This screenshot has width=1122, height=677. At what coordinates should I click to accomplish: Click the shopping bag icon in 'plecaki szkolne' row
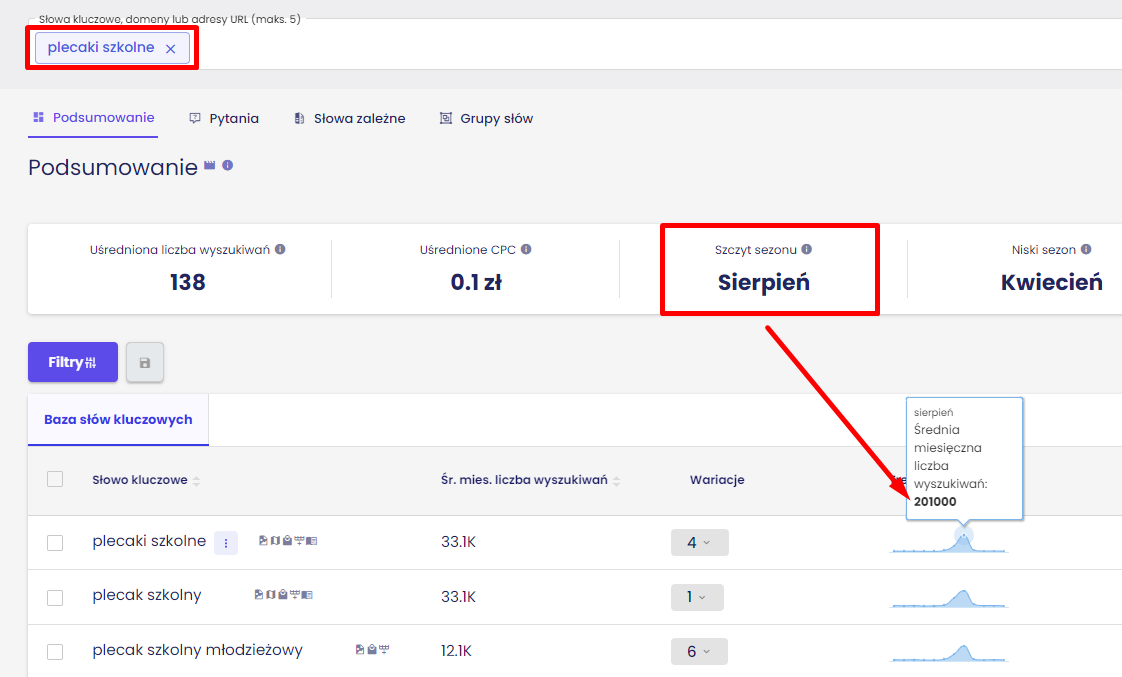(287, 541)
